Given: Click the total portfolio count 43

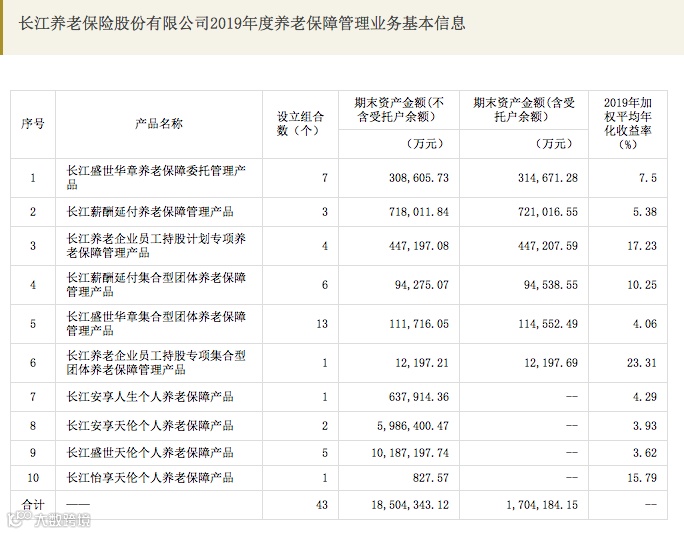Looking at the screenshot, I should tap(322, 505).
